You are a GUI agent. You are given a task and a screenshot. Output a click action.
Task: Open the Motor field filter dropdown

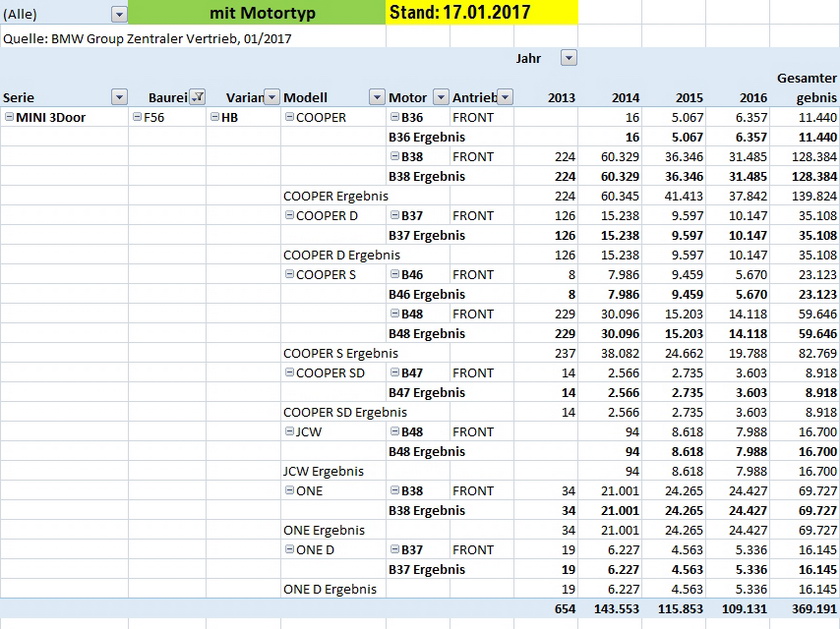(x=441, y=98)
